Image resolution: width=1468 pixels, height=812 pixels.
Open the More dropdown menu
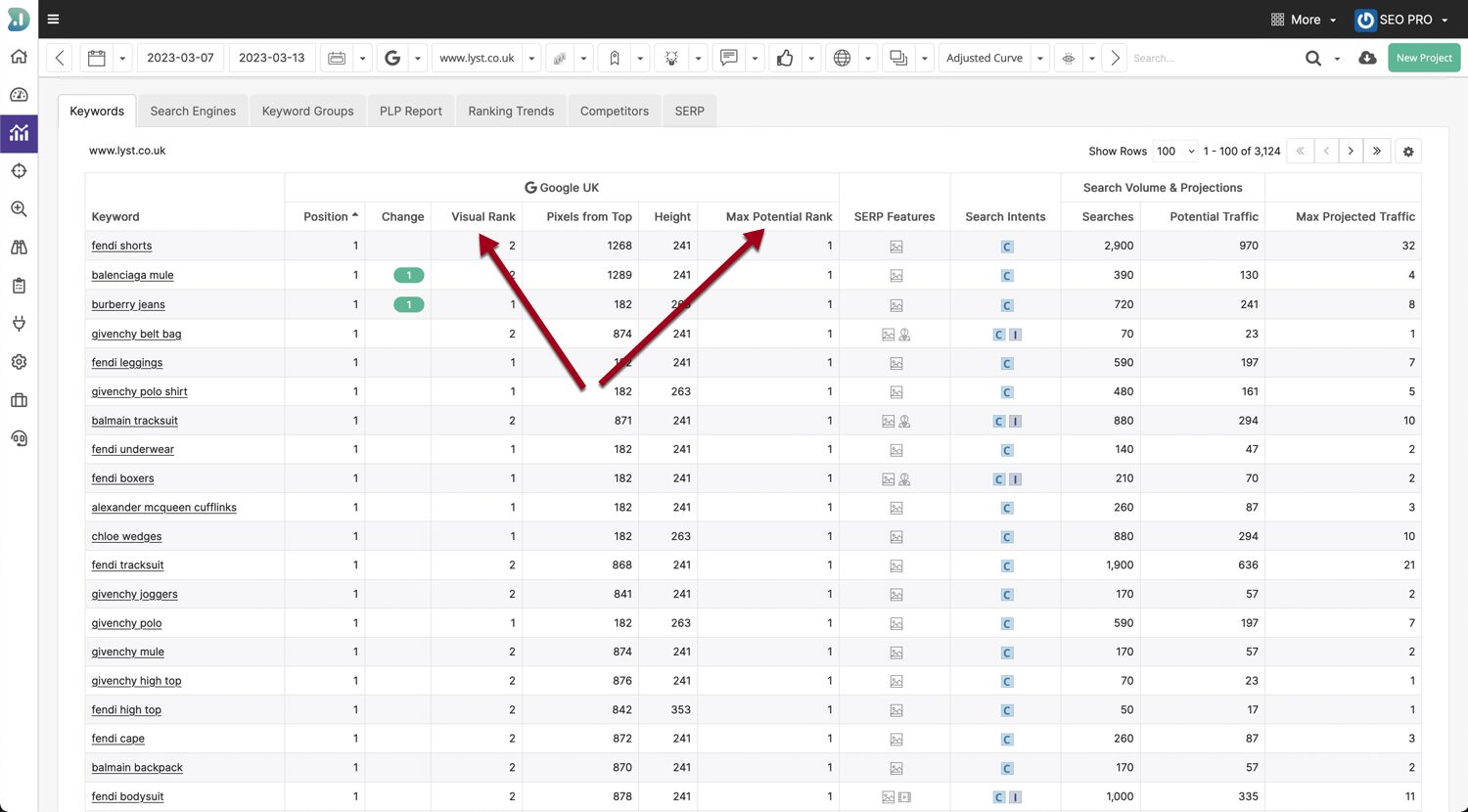pyautogui.click(x=1304, y=20)
